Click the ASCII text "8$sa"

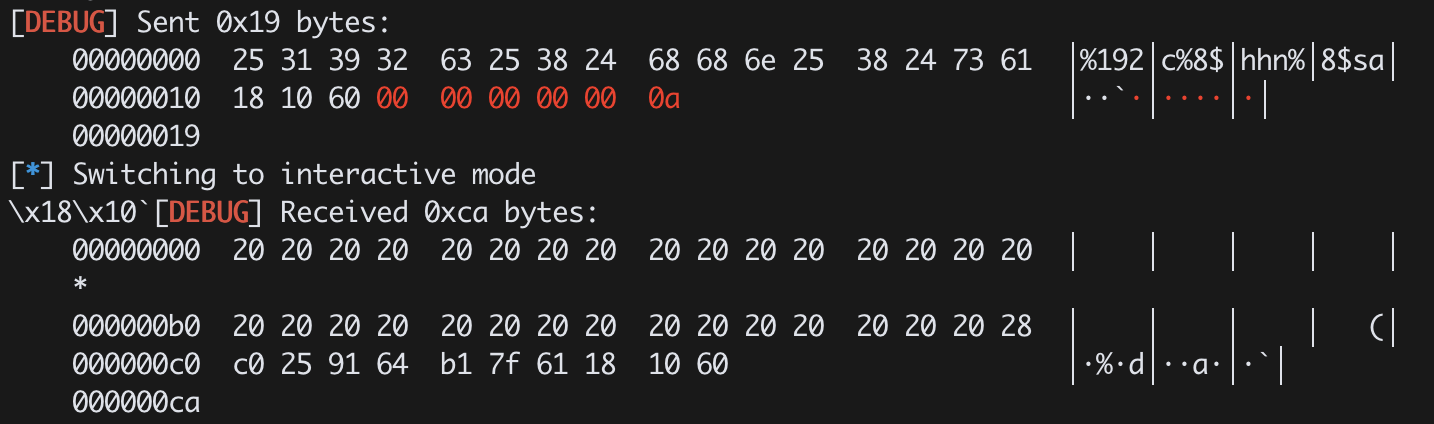pos(1353,61)
